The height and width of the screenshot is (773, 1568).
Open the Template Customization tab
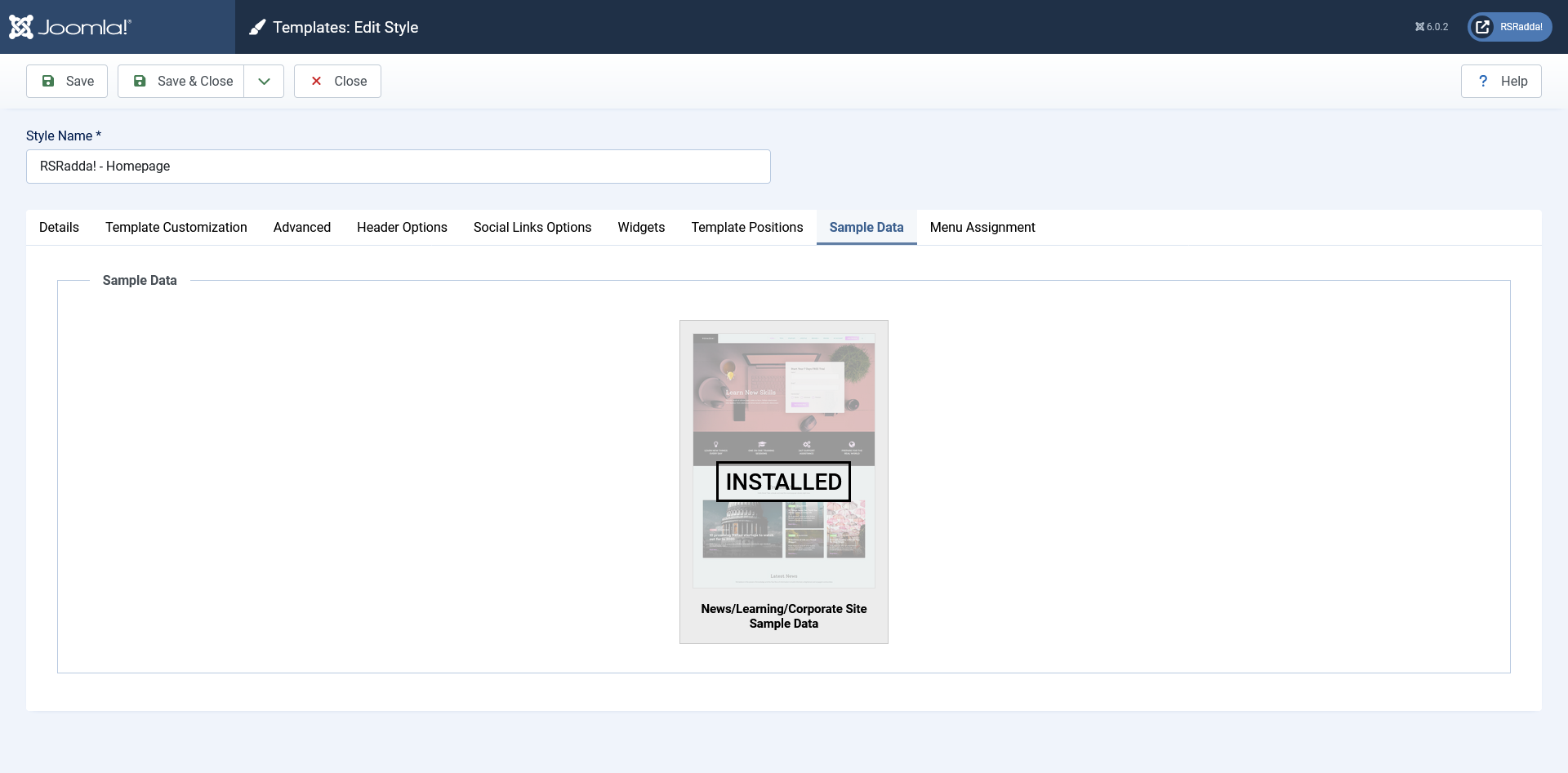coord(176,227)
